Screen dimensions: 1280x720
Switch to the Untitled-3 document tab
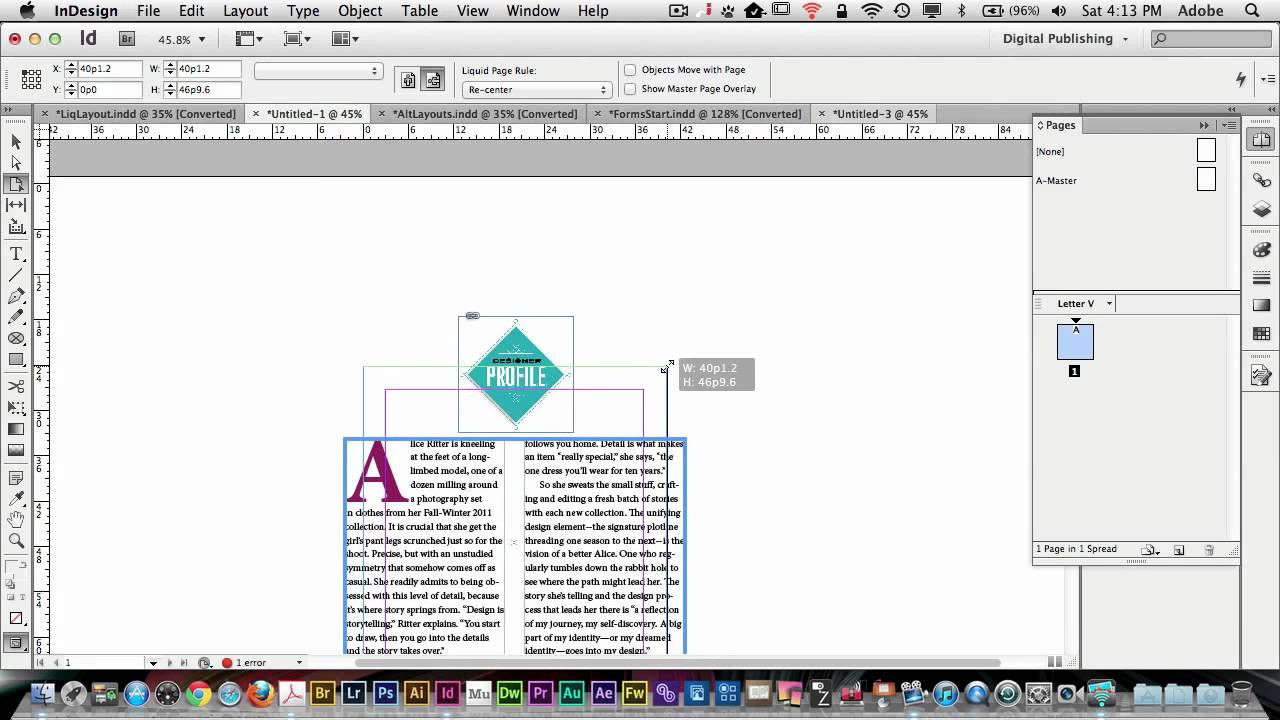[x=880, y=114]
